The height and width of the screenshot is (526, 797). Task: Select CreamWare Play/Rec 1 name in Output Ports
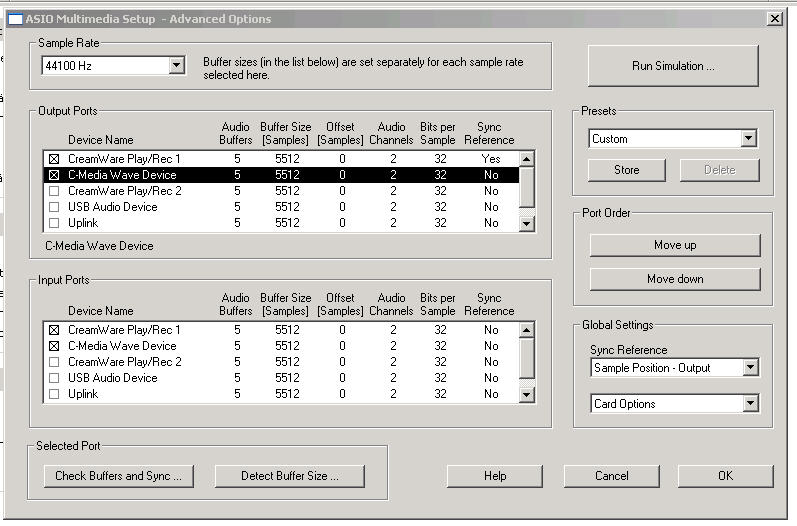[x=124, y=159]
